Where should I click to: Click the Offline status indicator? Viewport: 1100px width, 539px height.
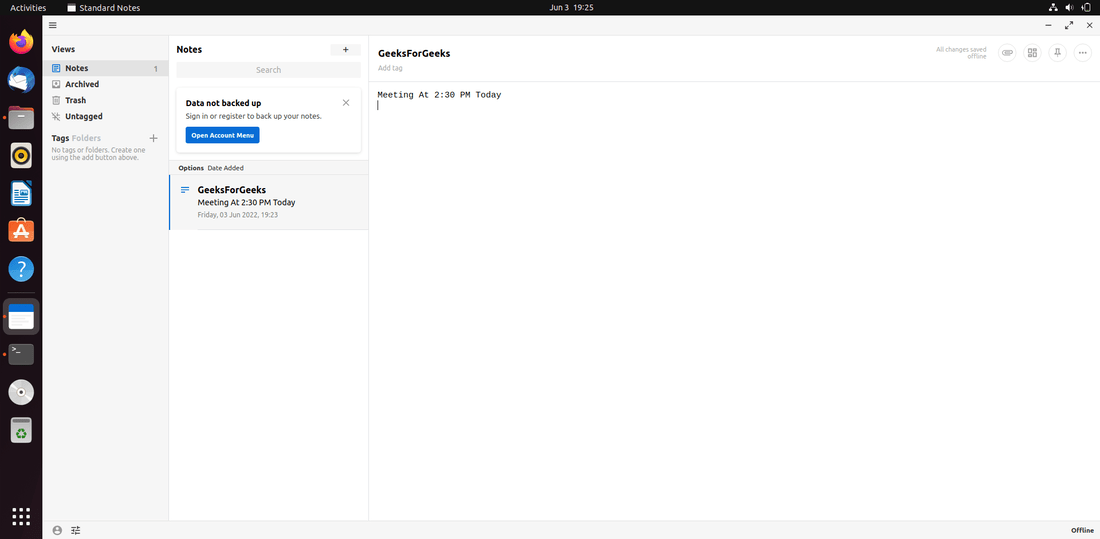coord(1082,531)
